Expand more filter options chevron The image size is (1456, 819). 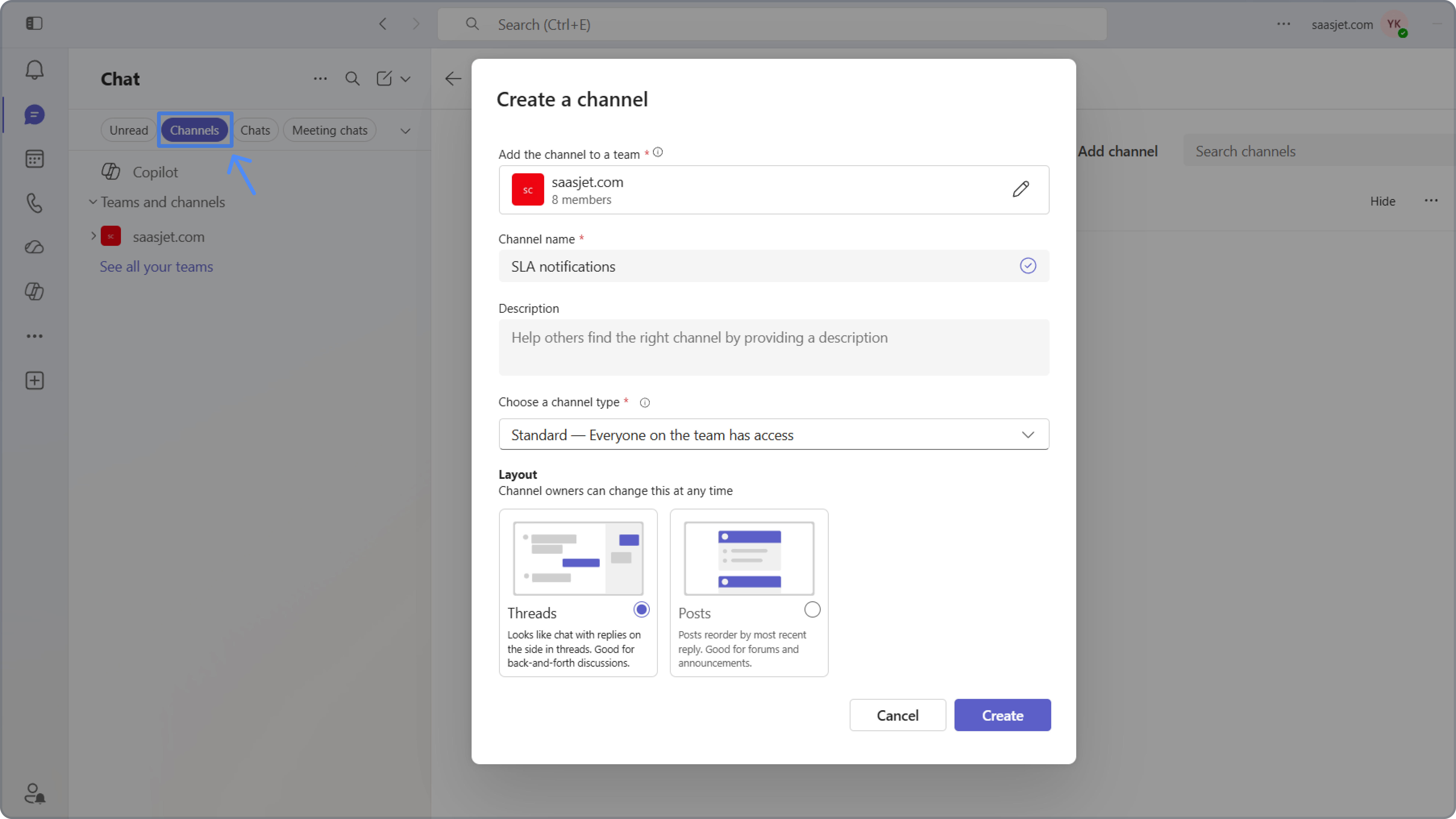(x=405, y=131)
